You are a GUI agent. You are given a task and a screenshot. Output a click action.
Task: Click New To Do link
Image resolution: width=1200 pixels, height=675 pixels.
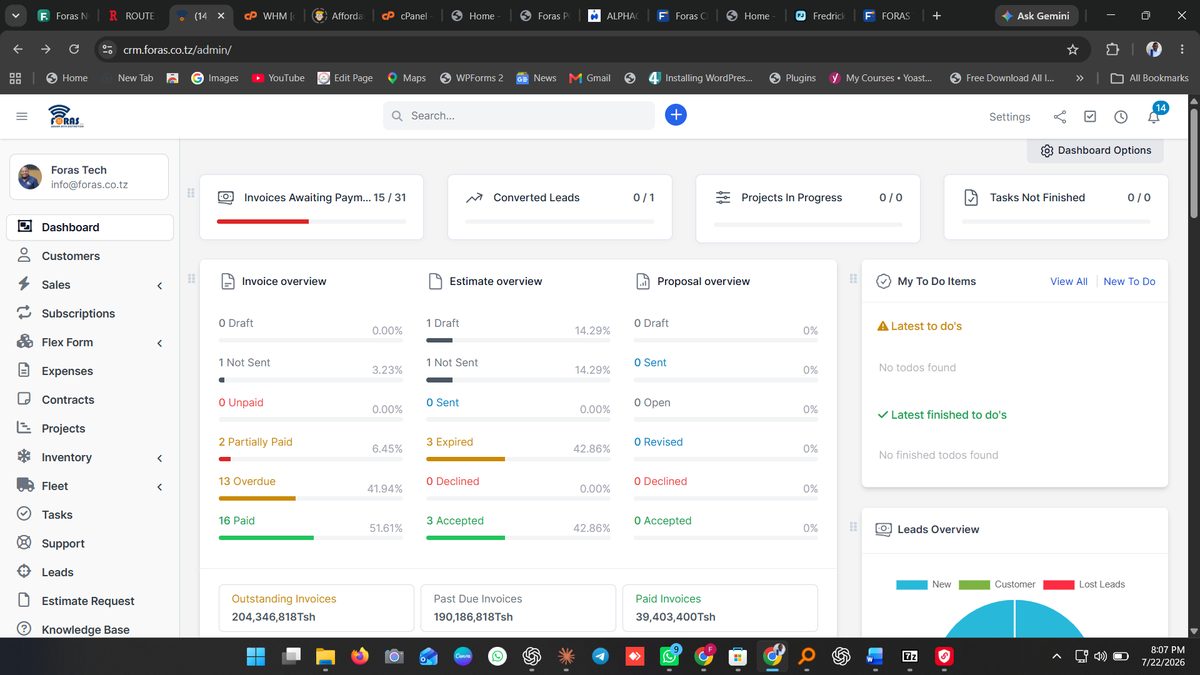1129,281
